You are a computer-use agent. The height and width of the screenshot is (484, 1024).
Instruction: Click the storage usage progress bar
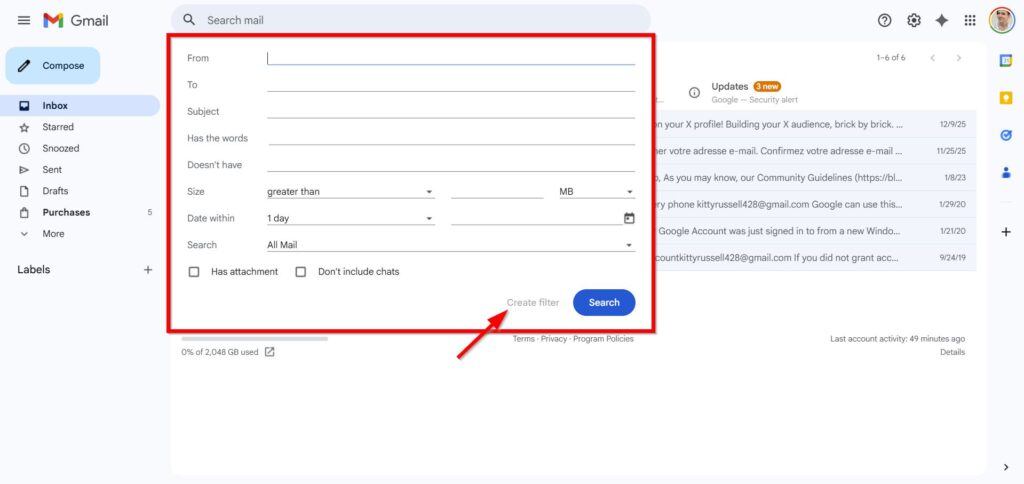point(255,339)
